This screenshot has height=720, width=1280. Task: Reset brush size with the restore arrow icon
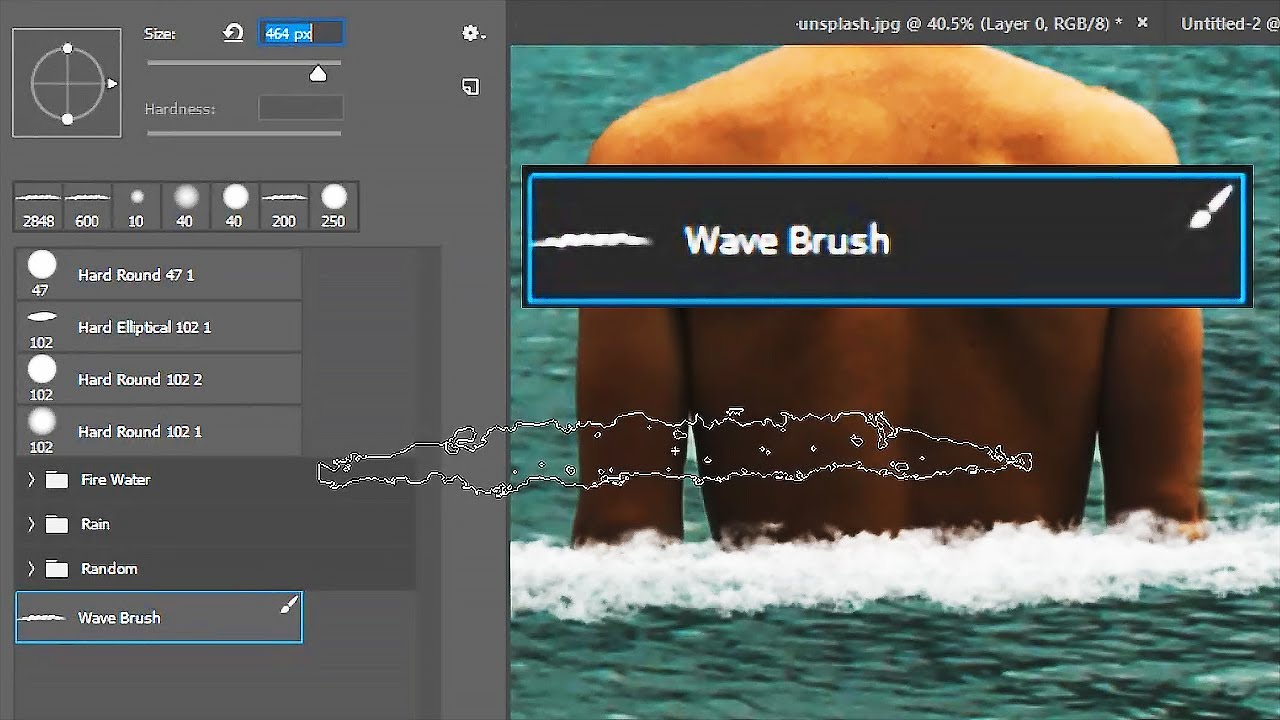(x=233, y=33)
